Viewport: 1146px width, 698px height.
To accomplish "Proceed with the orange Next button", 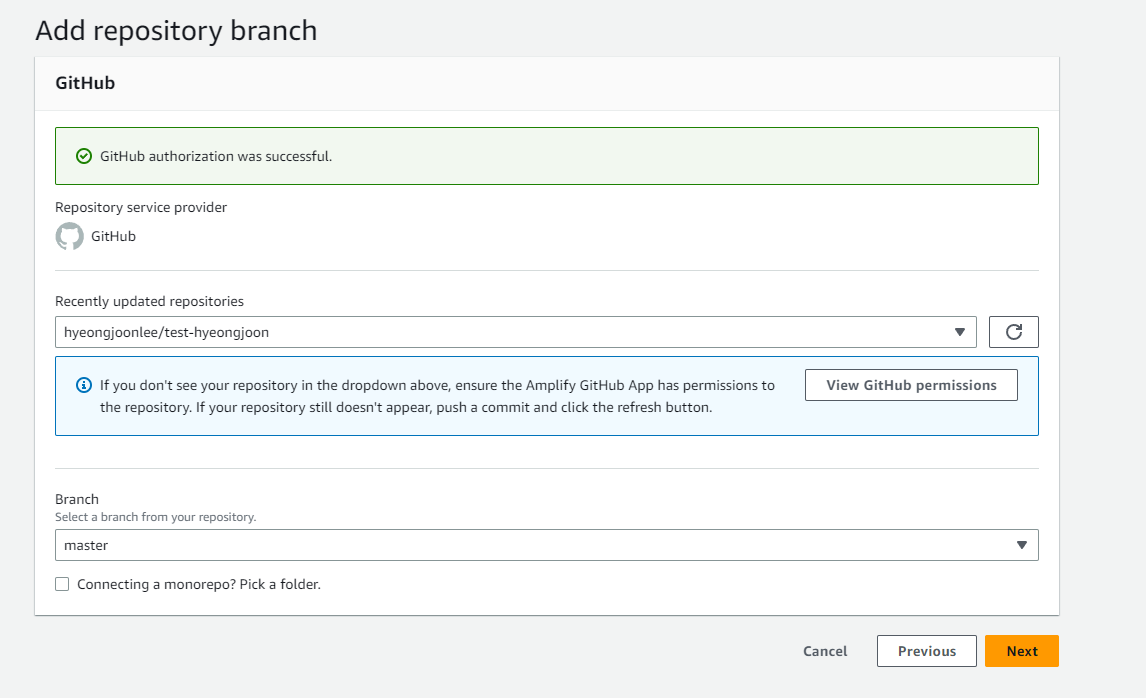I will (x=1022, y=651).
